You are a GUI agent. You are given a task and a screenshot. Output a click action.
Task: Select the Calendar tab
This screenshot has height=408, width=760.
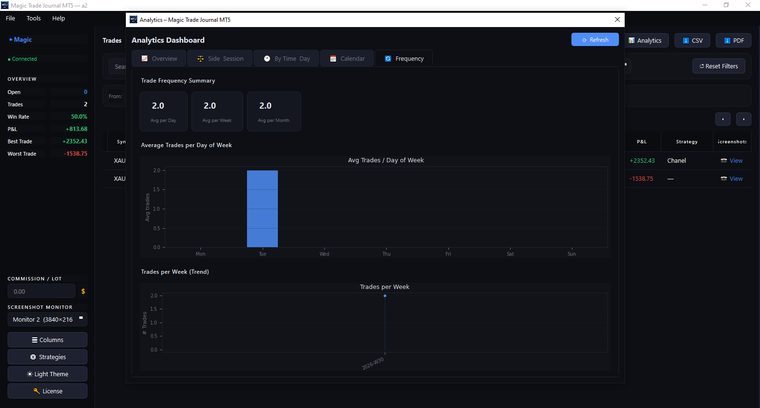347,59
